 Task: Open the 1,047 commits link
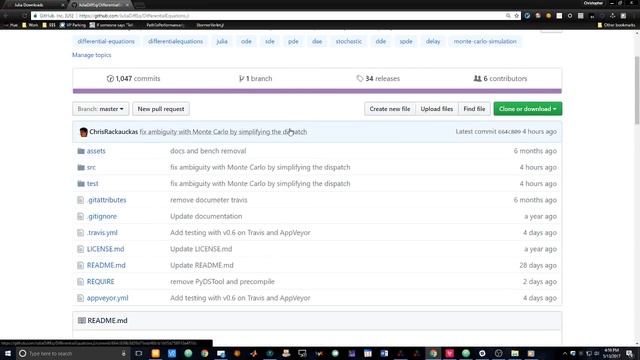pyautogui.click(x=133, y=78)
